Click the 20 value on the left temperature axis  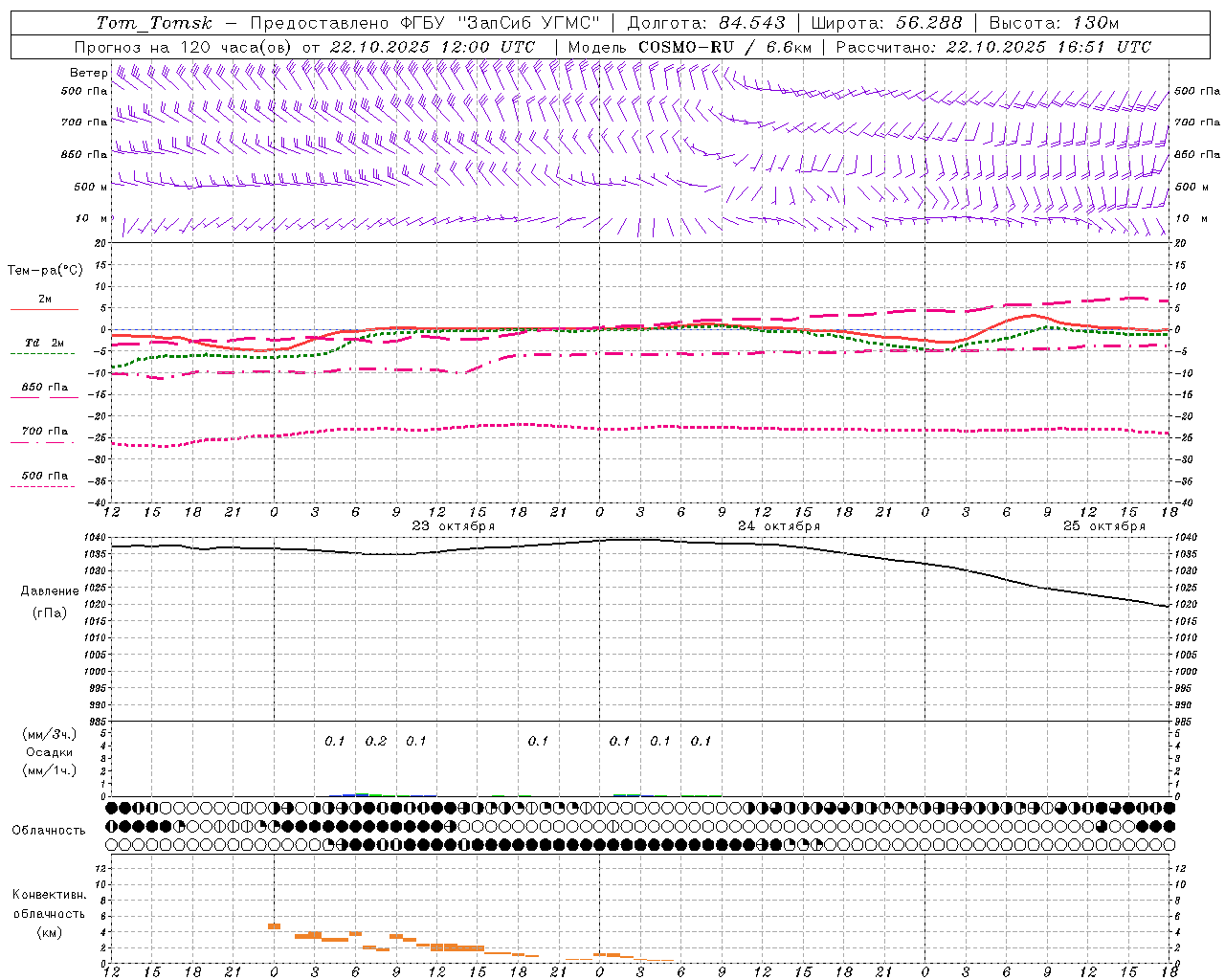coord(100,243)
